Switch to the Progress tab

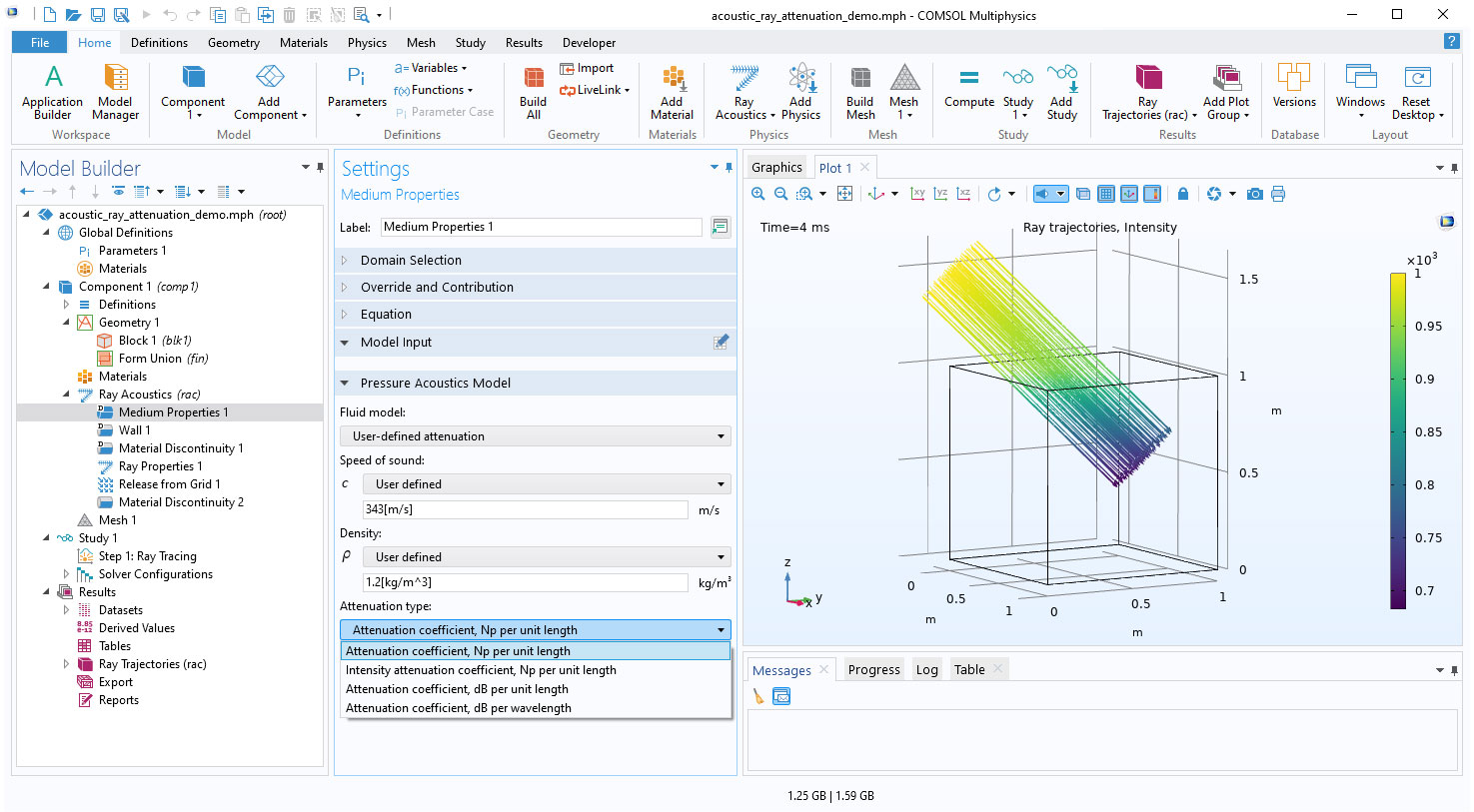point(873,670)
